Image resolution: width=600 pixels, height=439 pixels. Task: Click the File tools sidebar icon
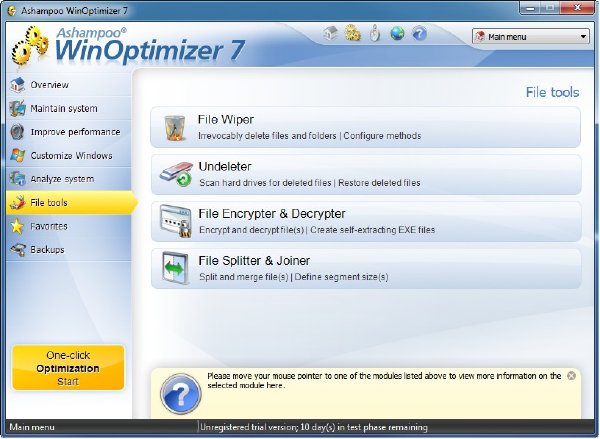[x=18, y=203]
